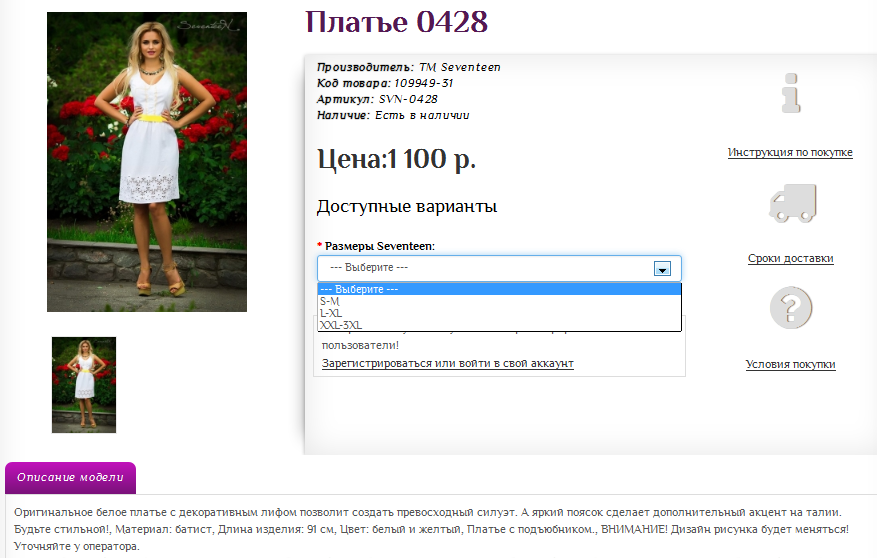Select the L-XL size option
The width and height of the screenshot is (877, 558).
pos(499,313)
